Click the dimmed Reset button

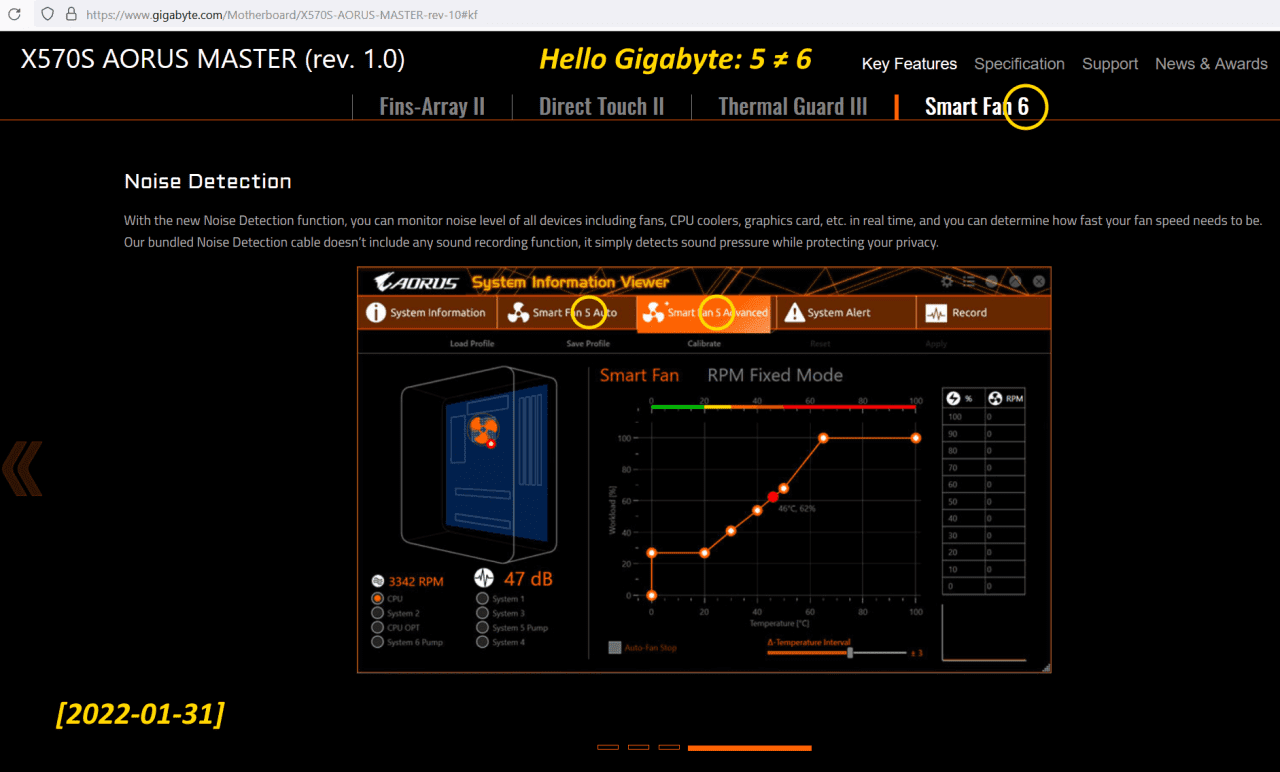820,343
